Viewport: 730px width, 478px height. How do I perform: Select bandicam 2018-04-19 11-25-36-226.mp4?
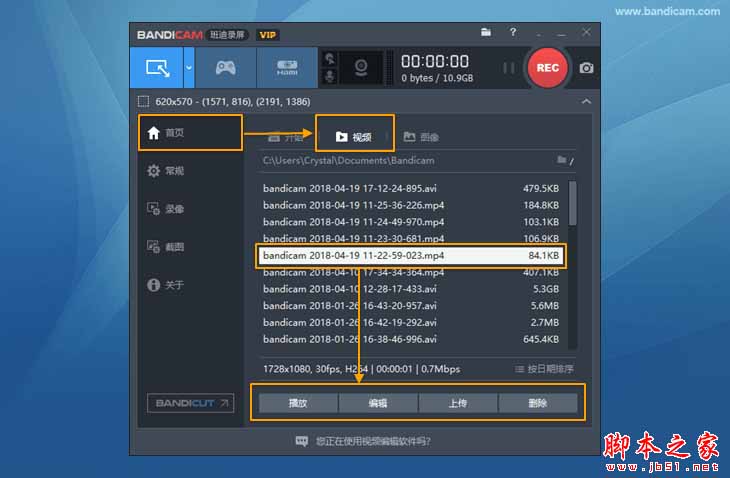[x=411, y=205]
